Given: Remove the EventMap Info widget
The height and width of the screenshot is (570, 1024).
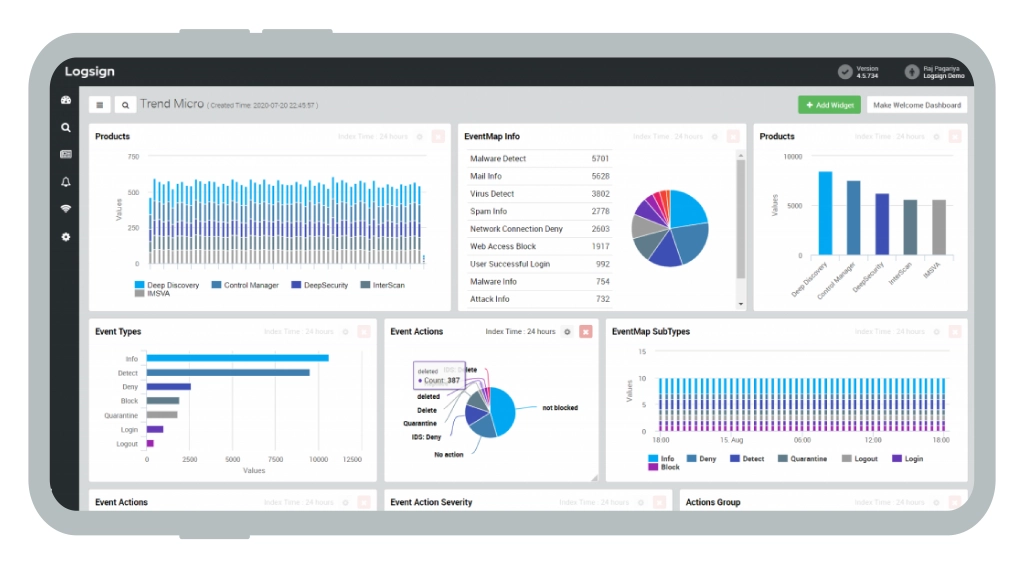Looking at the screenshot, I should [733, 136].
